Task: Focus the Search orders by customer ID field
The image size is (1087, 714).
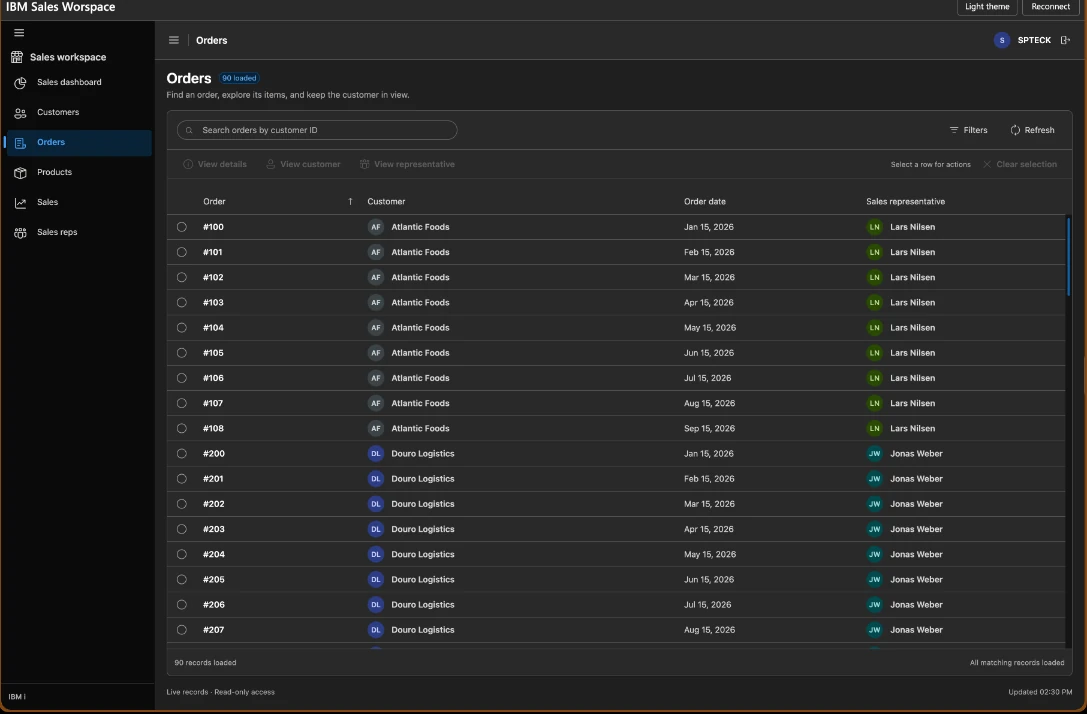Action: click(317, 130)
